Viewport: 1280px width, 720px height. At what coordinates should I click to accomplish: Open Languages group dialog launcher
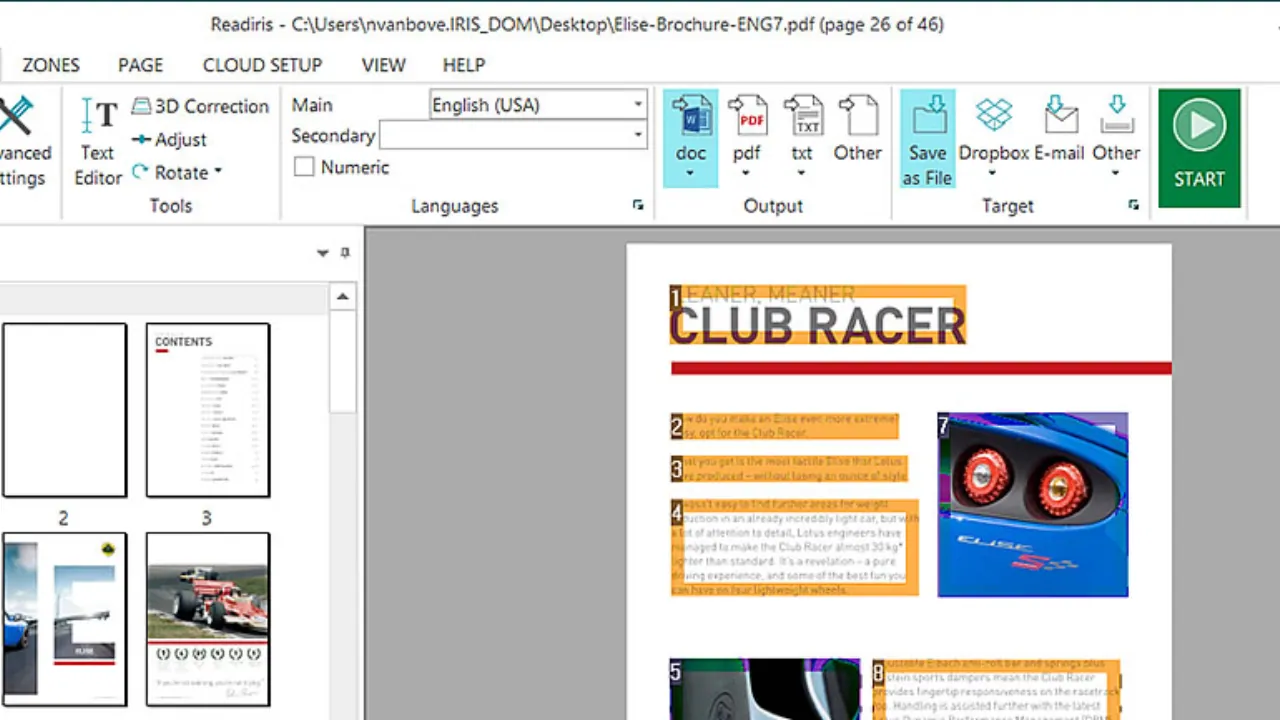coord(638,205)
